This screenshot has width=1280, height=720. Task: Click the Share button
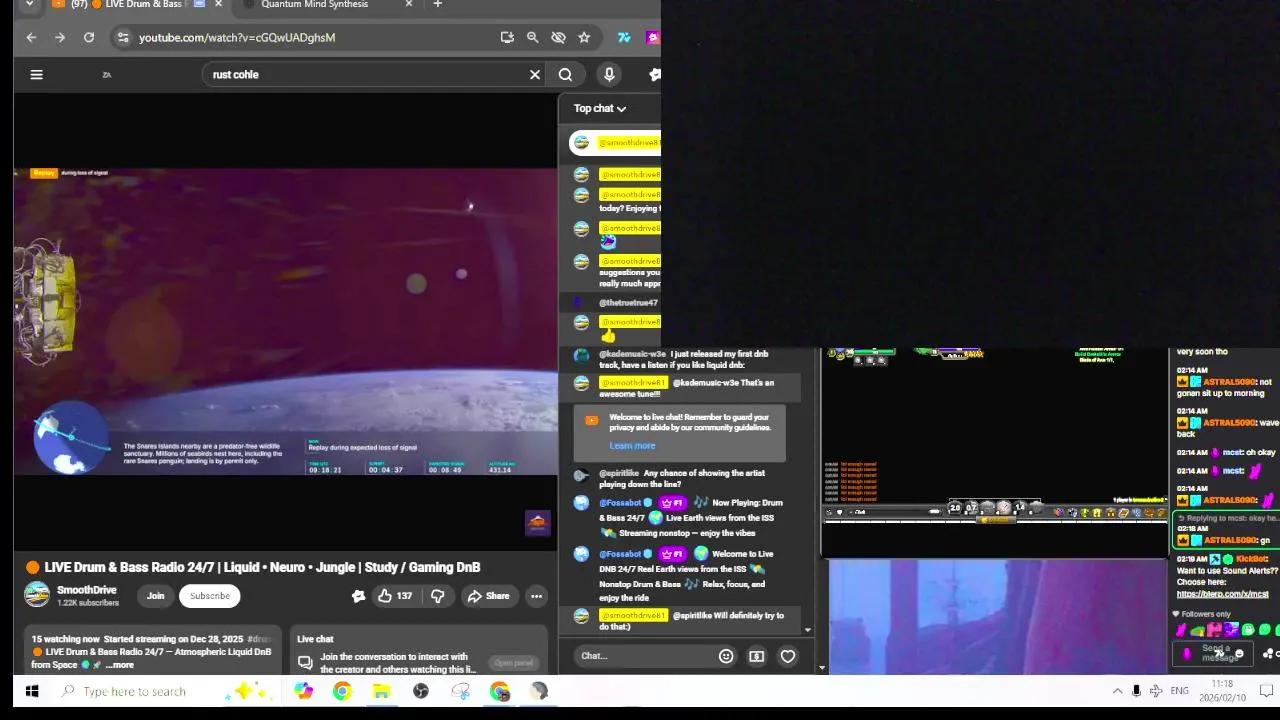pos(488,596)
